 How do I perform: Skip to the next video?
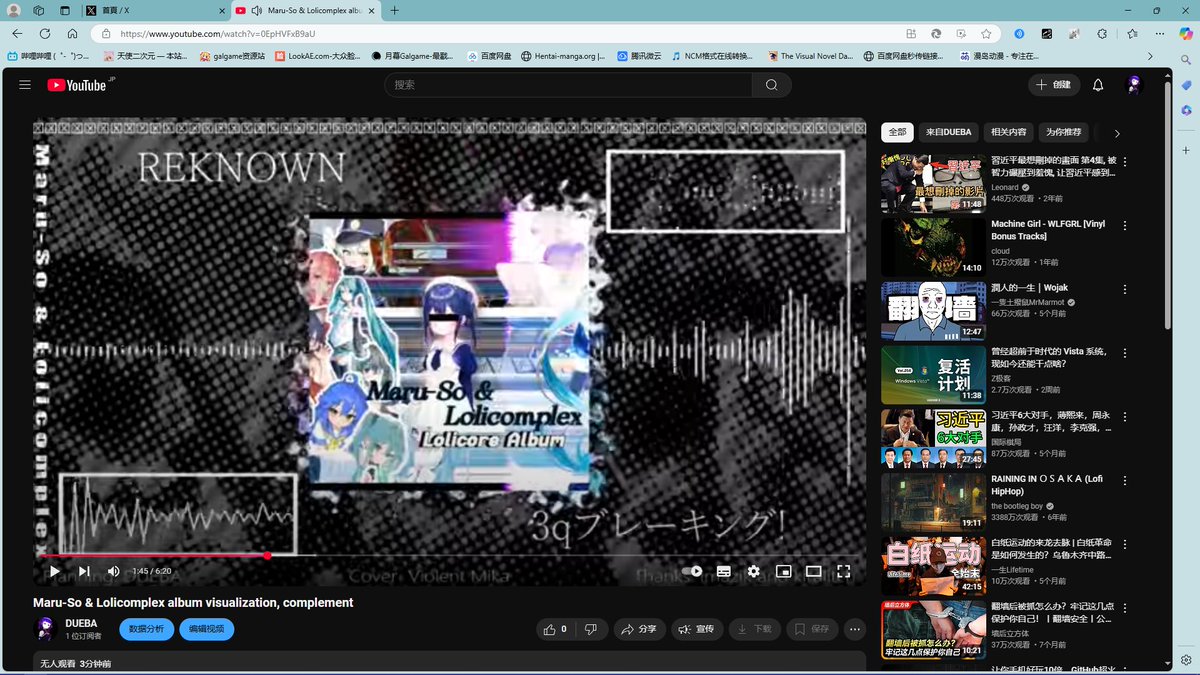tap(84, 571)
